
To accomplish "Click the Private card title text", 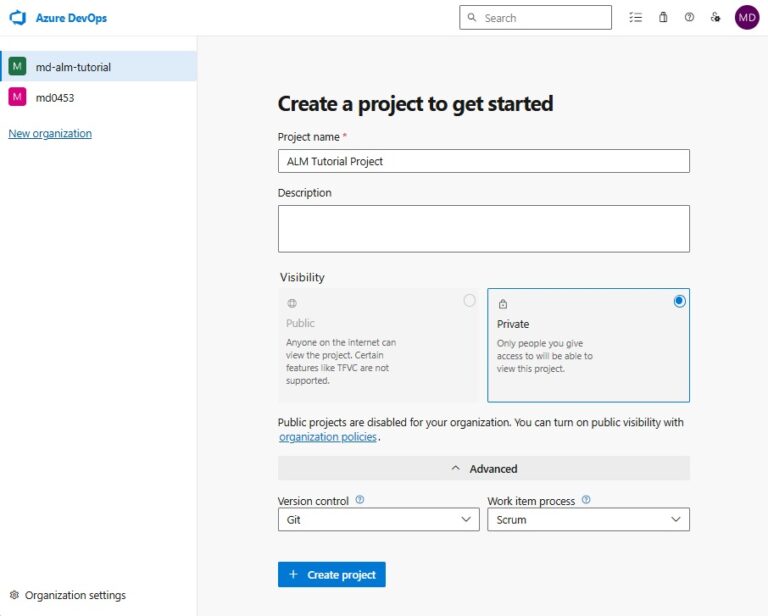I will (513, 324).
